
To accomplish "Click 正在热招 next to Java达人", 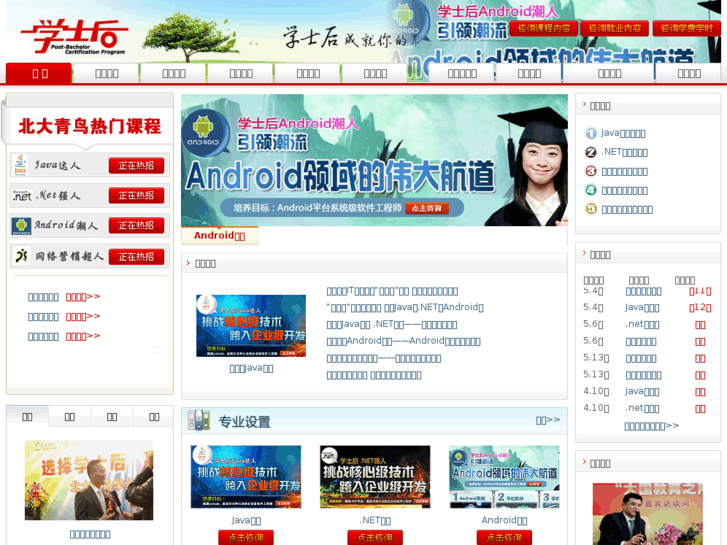I will pyautogui.click(x=136, y=166).
